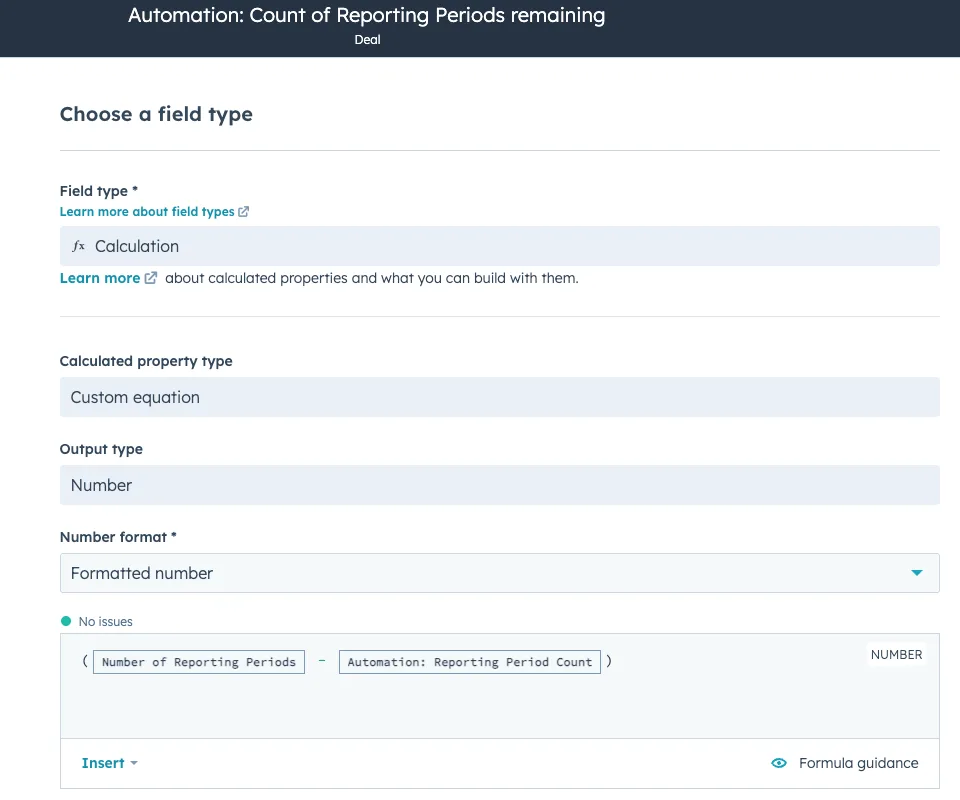Click external link icon next to Learn more
Image resolution: width=960 pixels, height=800 pixels.
(151, 278)
